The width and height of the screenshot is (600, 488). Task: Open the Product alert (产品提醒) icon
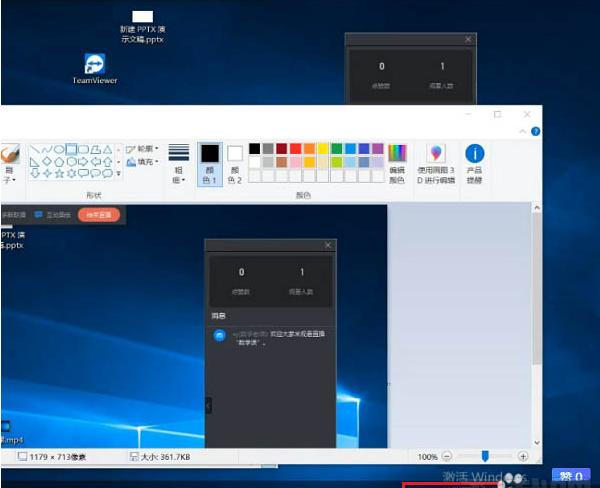[474, 162]
